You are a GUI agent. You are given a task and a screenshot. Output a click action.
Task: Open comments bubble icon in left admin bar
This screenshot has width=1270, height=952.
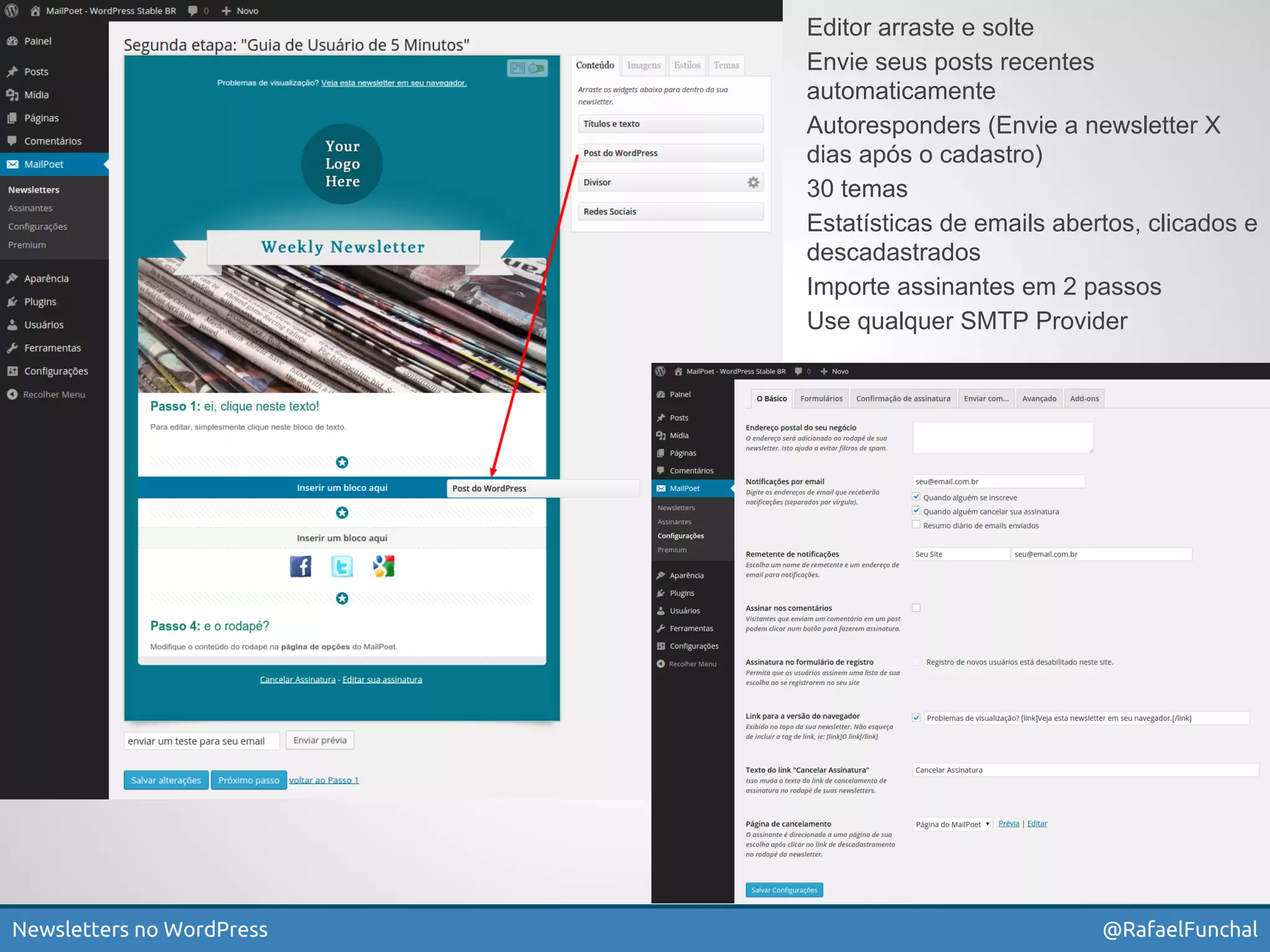point(193,11)
